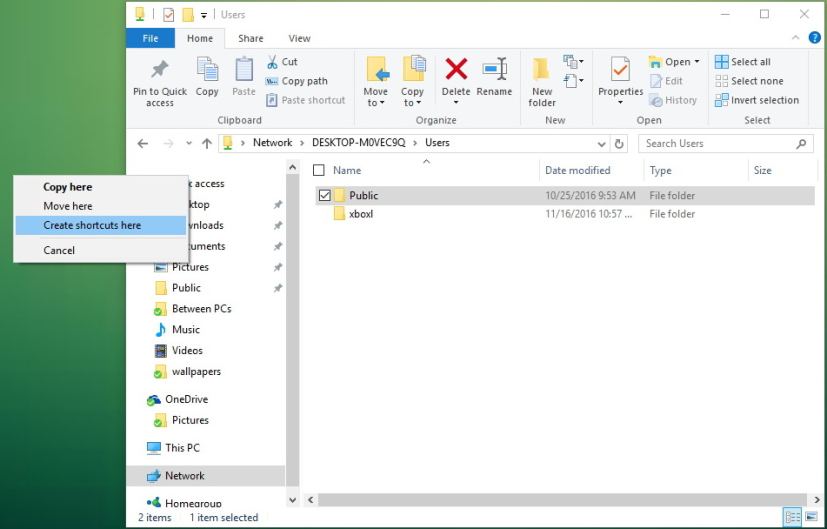Click the Copy ribbon icon
Screen dimensions: 827x529
coord(207,70)
